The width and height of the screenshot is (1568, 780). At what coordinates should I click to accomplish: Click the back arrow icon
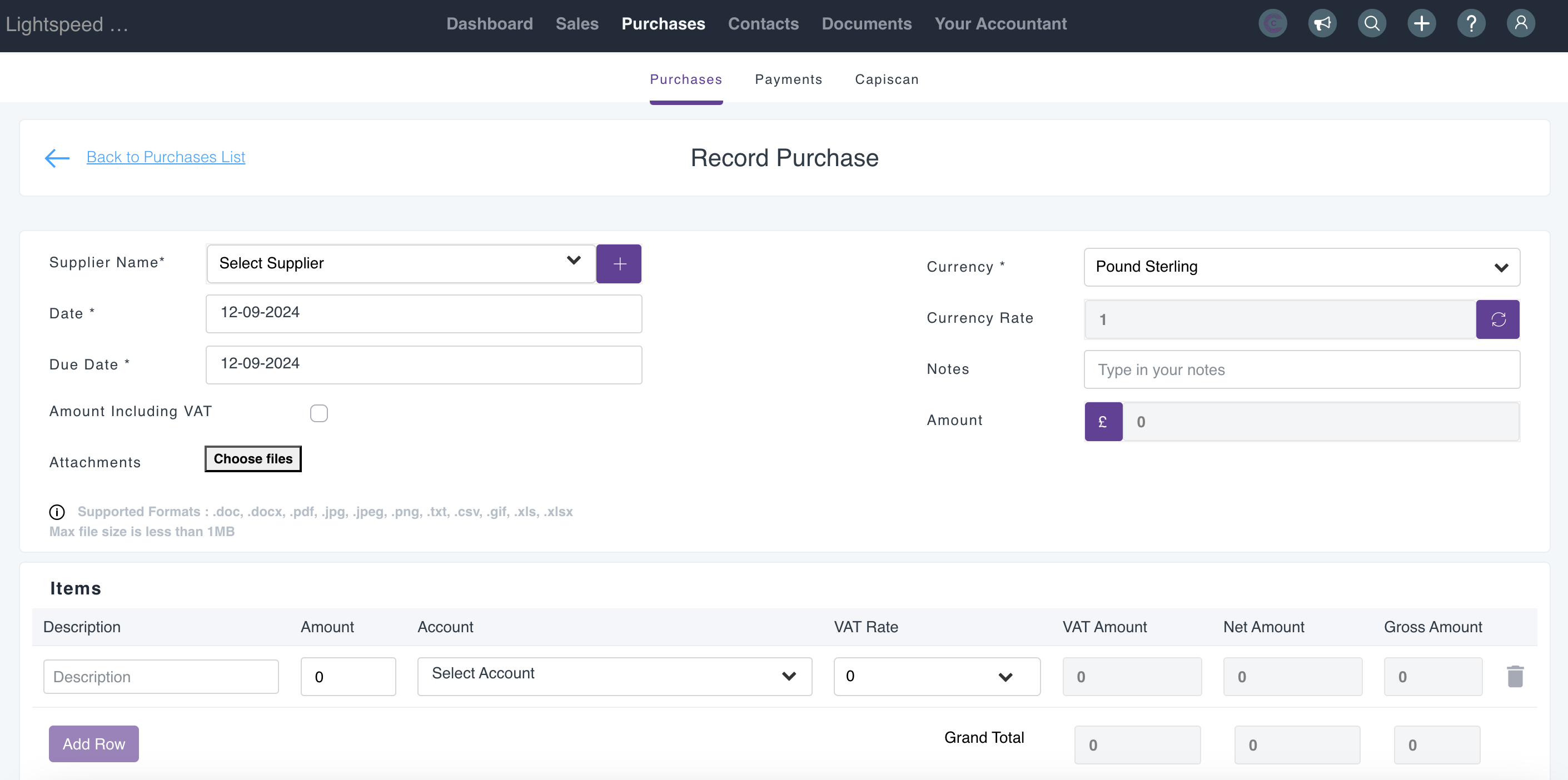(x=57, y=158)
